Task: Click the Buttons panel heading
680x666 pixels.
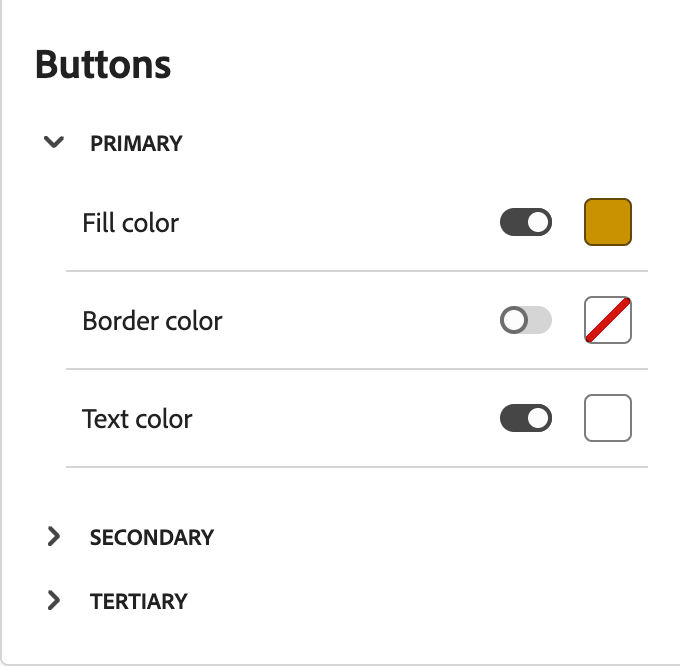Action: pyautogui.click(x=103, y=66)
